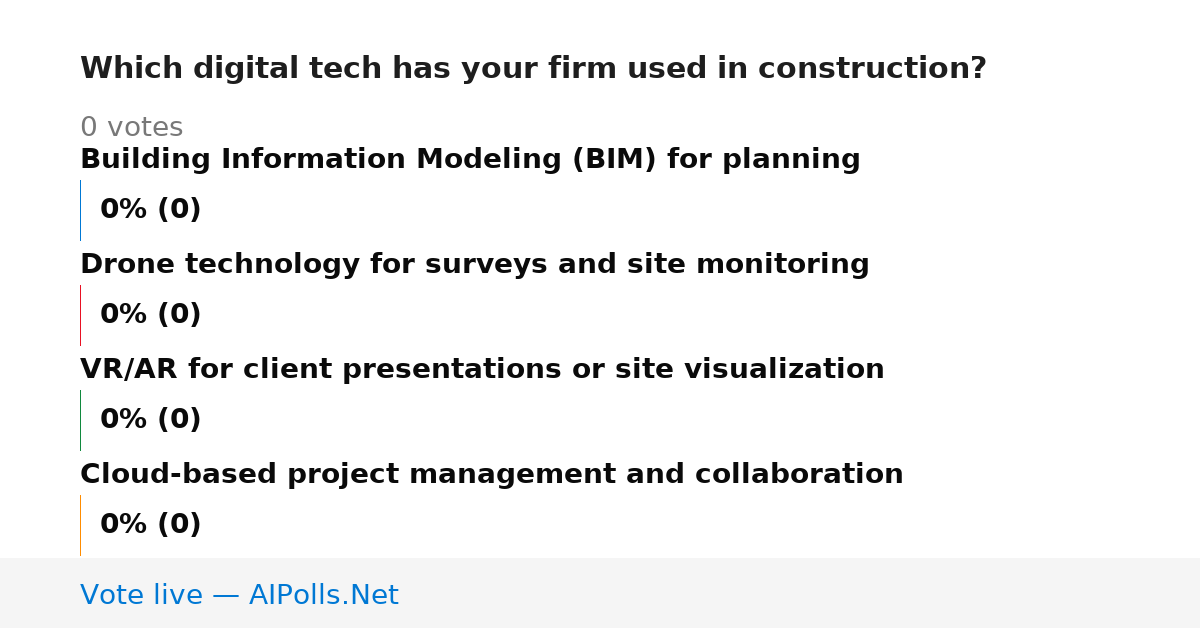The width and height of the screenshot is (1200, 628).
Task: Click the gray footer bar background
Action: pos(800,593)
